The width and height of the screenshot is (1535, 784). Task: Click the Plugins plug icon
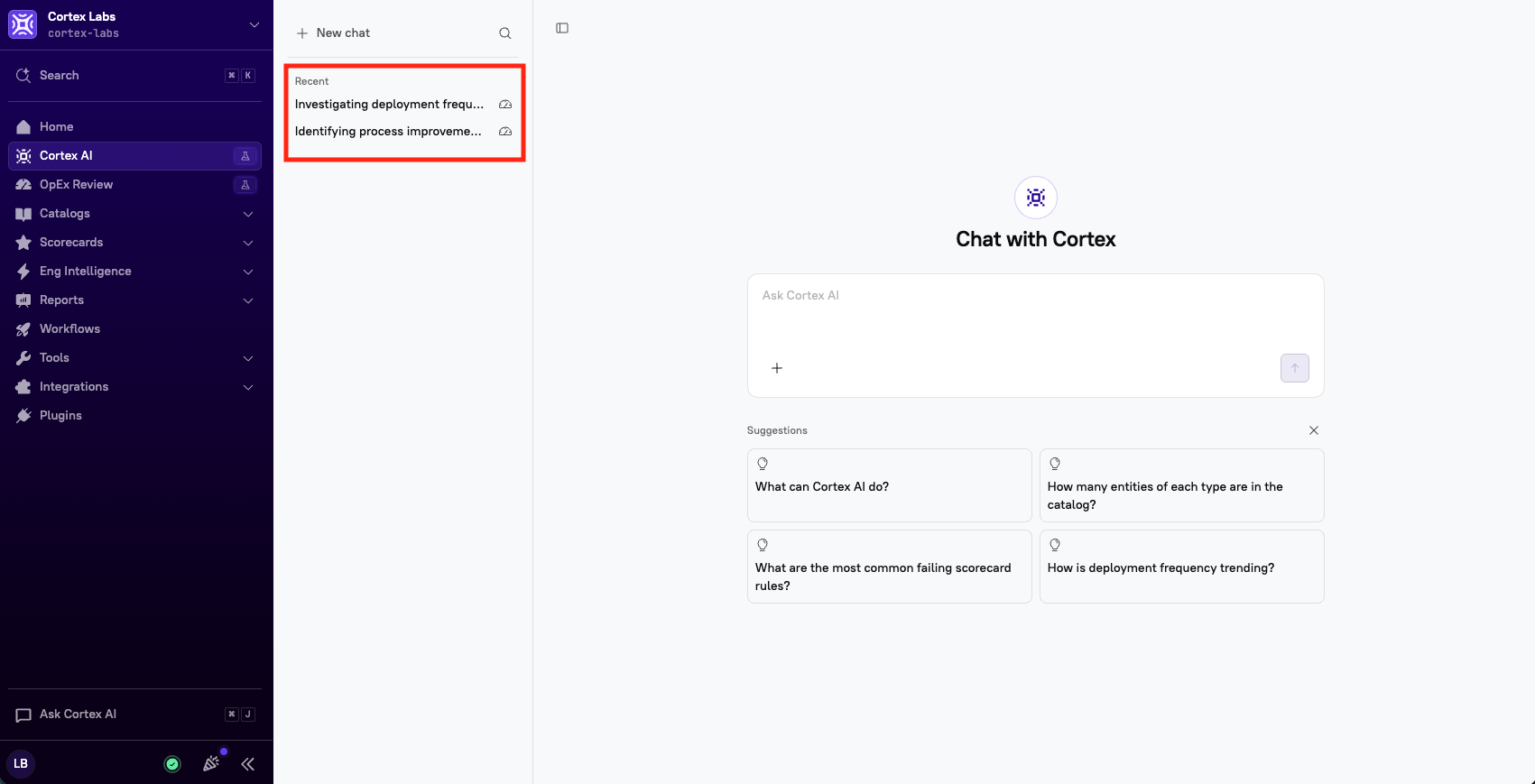(x=23, y=416)
